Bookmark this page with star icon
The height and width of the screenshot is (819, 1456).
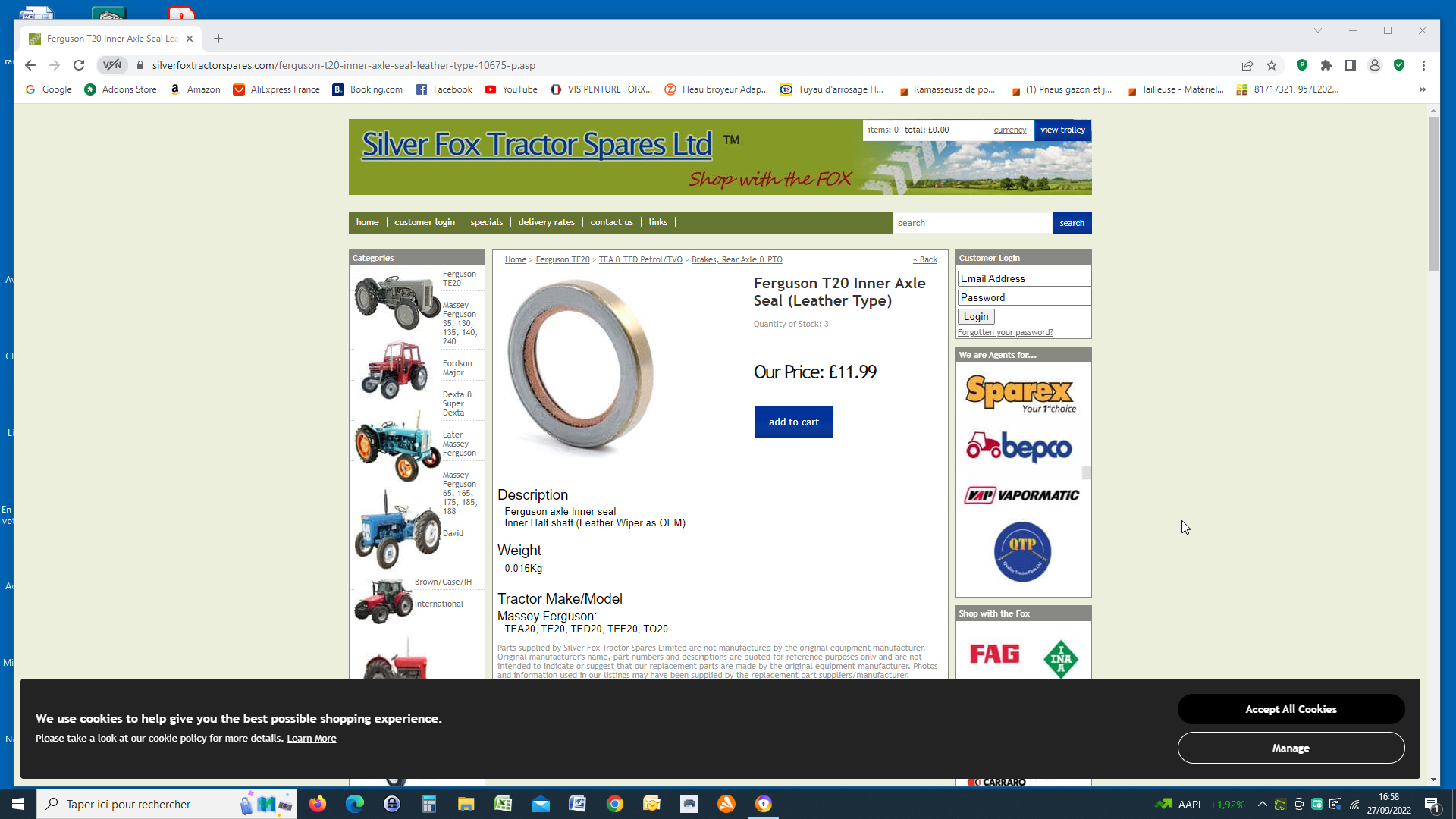pyautogui.click(x=1272, y=65)
